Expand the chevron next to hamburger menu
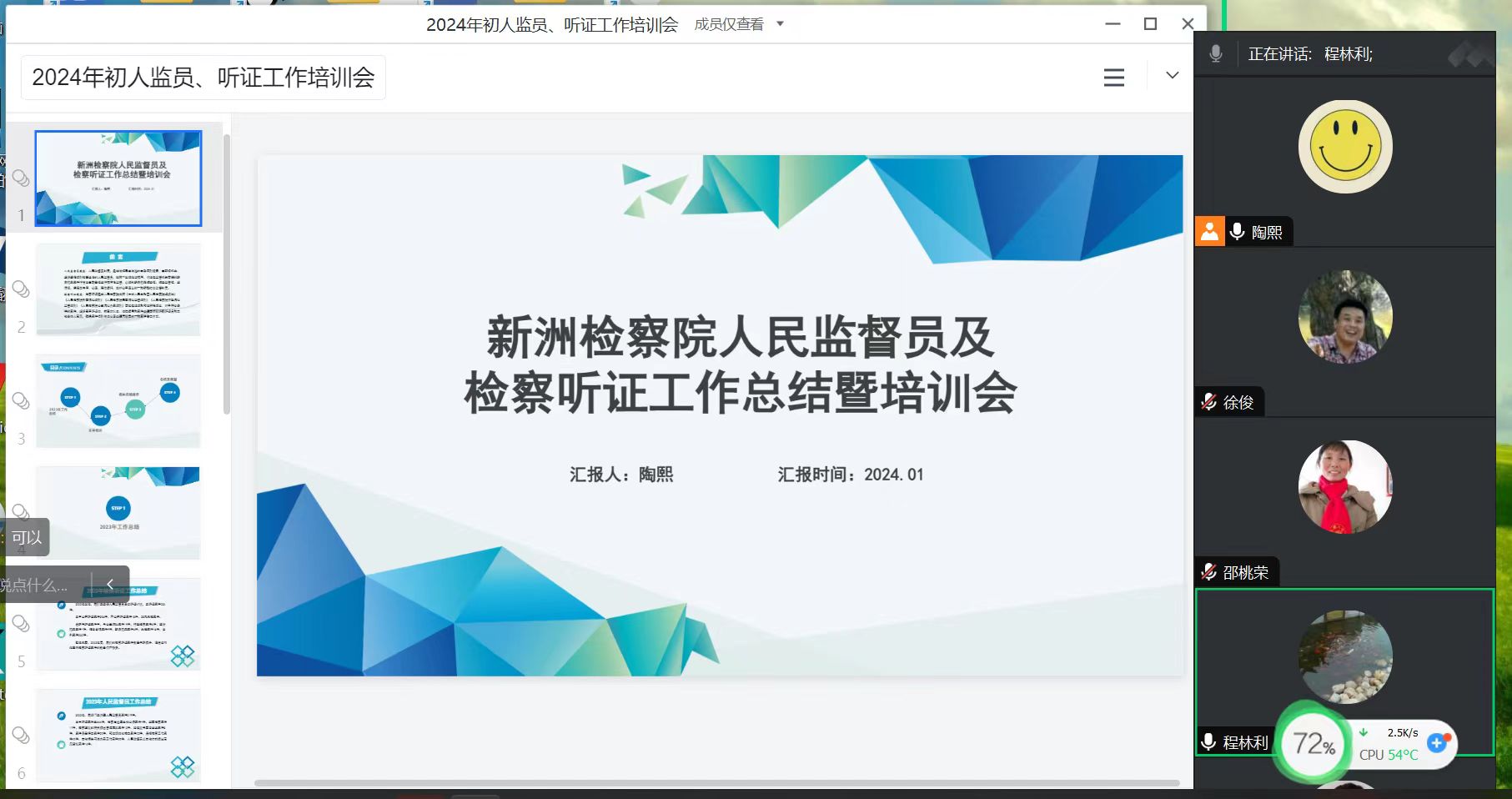This screenshot has width=1512, height=799. point(1172,76)
